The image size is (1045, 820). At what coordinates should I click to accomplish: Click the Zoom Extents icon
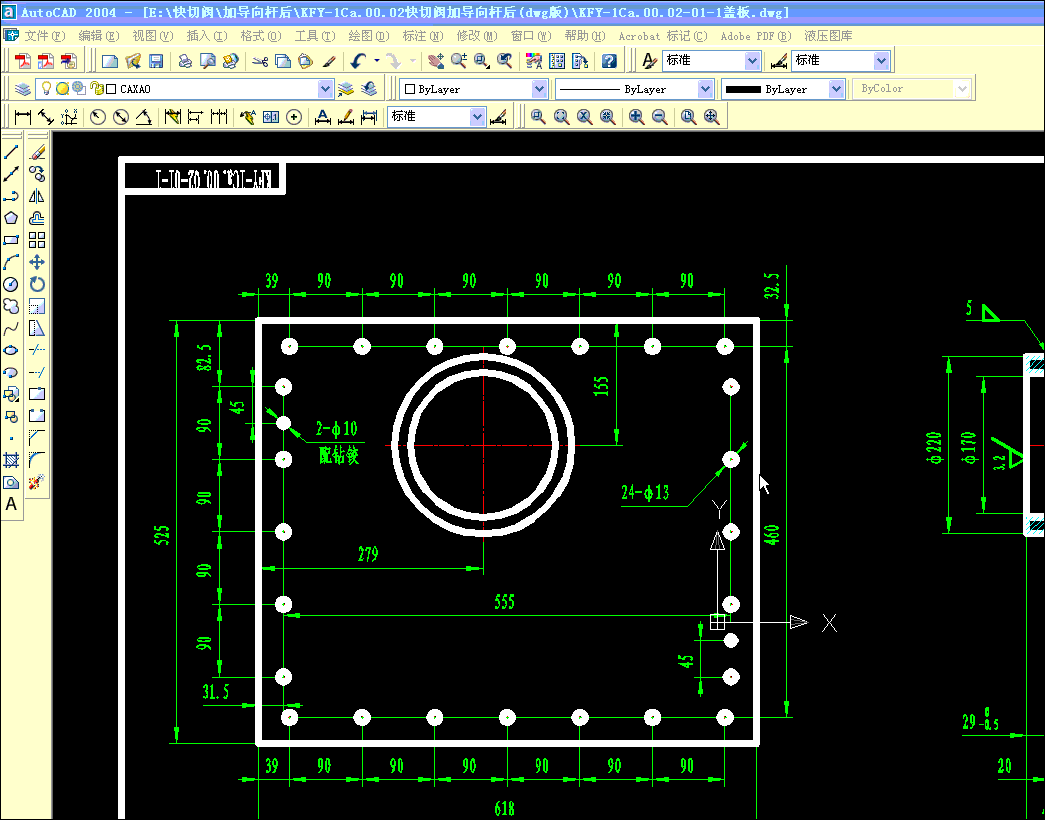click(712, 117)
